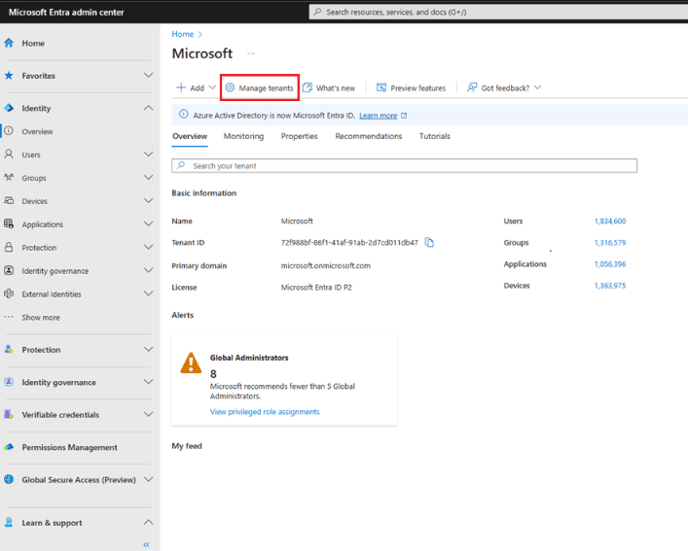Click the Preview features icon
Viewport: 688px width, 551px height.
pos(382,88)
